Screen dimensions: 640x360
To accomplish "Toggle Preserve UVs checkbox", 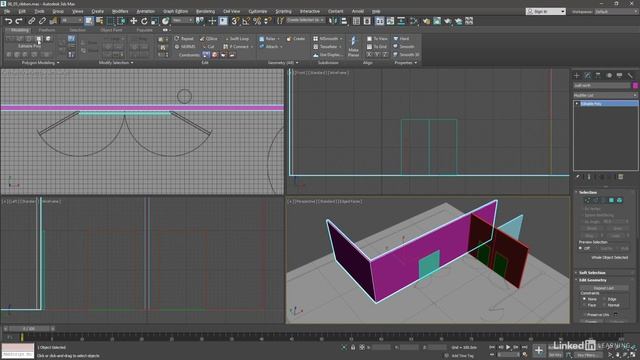I will click(x=584, y=315).
